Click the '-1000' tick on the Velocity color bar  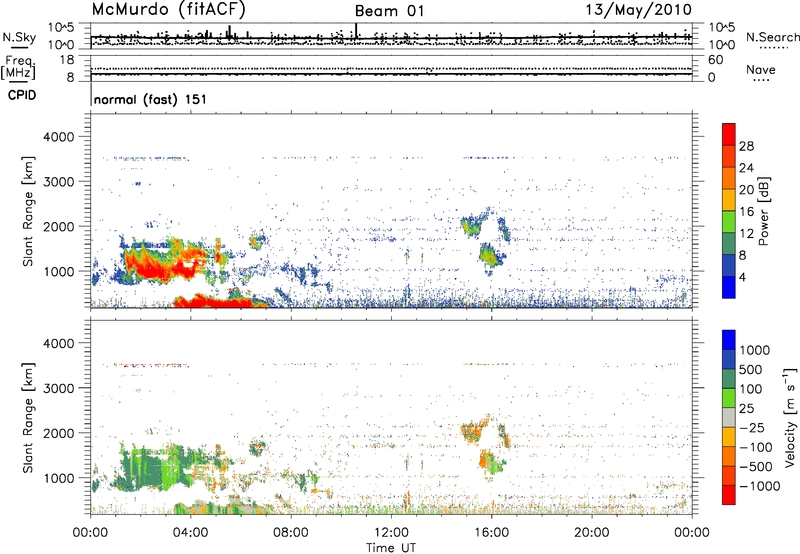point(760,486)
